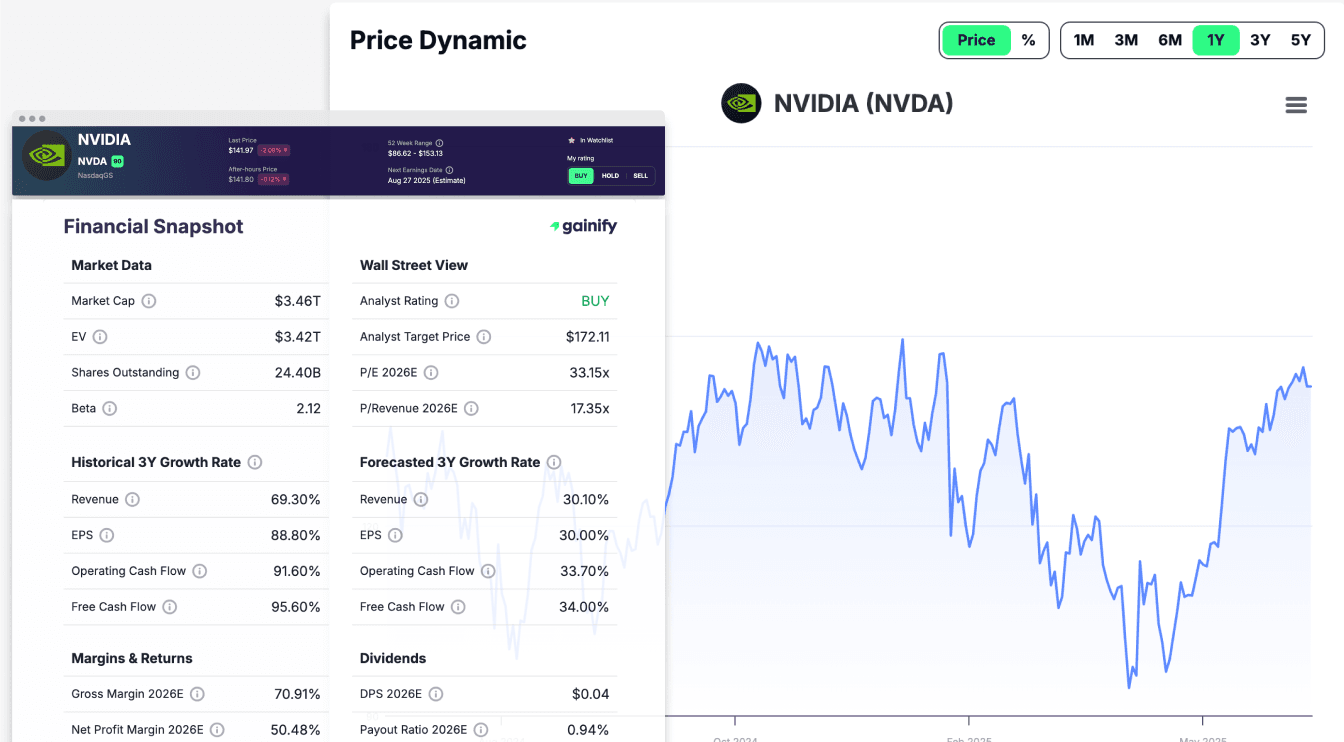Click the NVIDIA logo in the snapshot header
The image size is (1344, 742).
46,155
